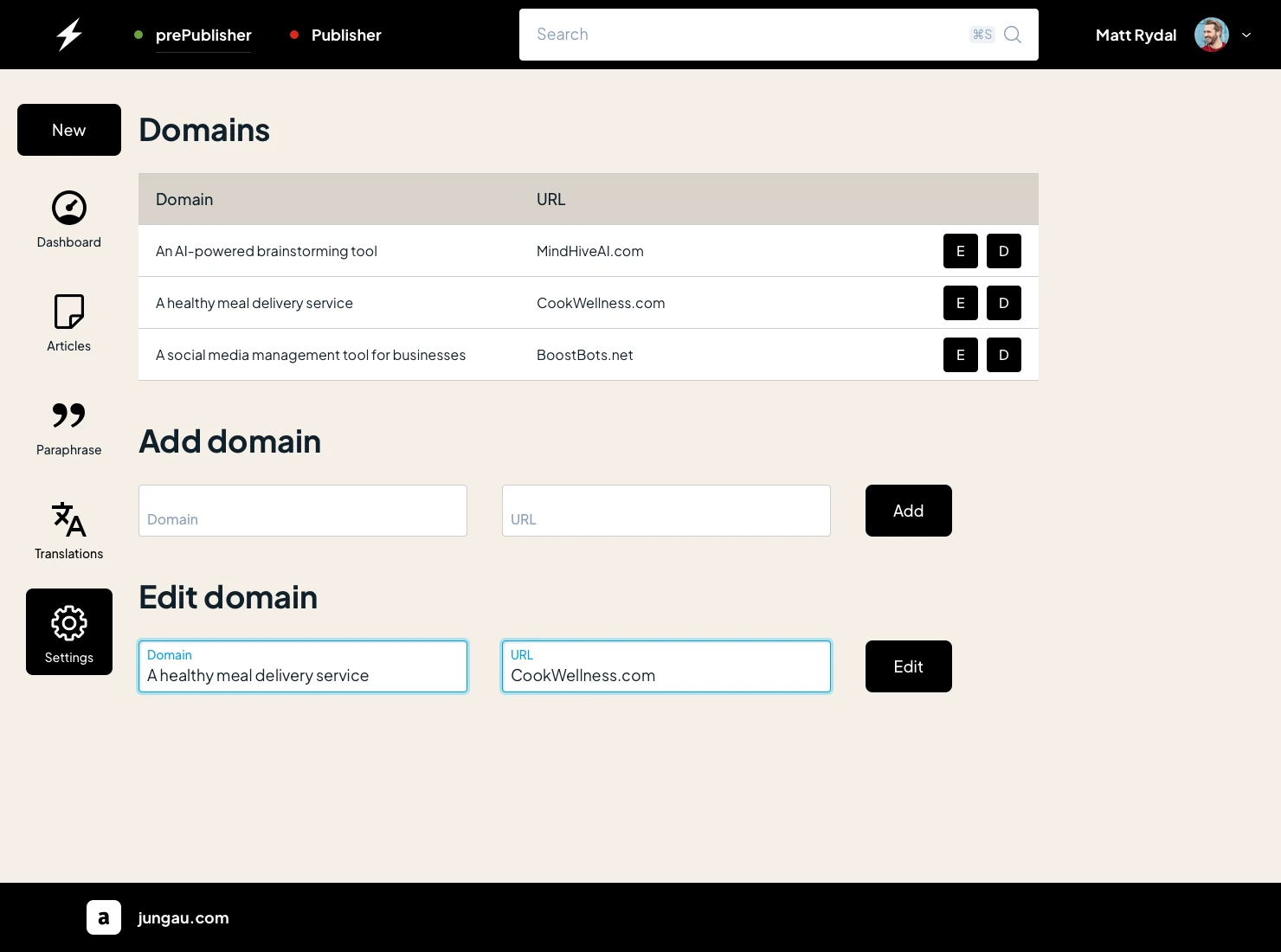Switch to the Publisher tab
This screenshot has width=1281, height=952.
[346, 35]
